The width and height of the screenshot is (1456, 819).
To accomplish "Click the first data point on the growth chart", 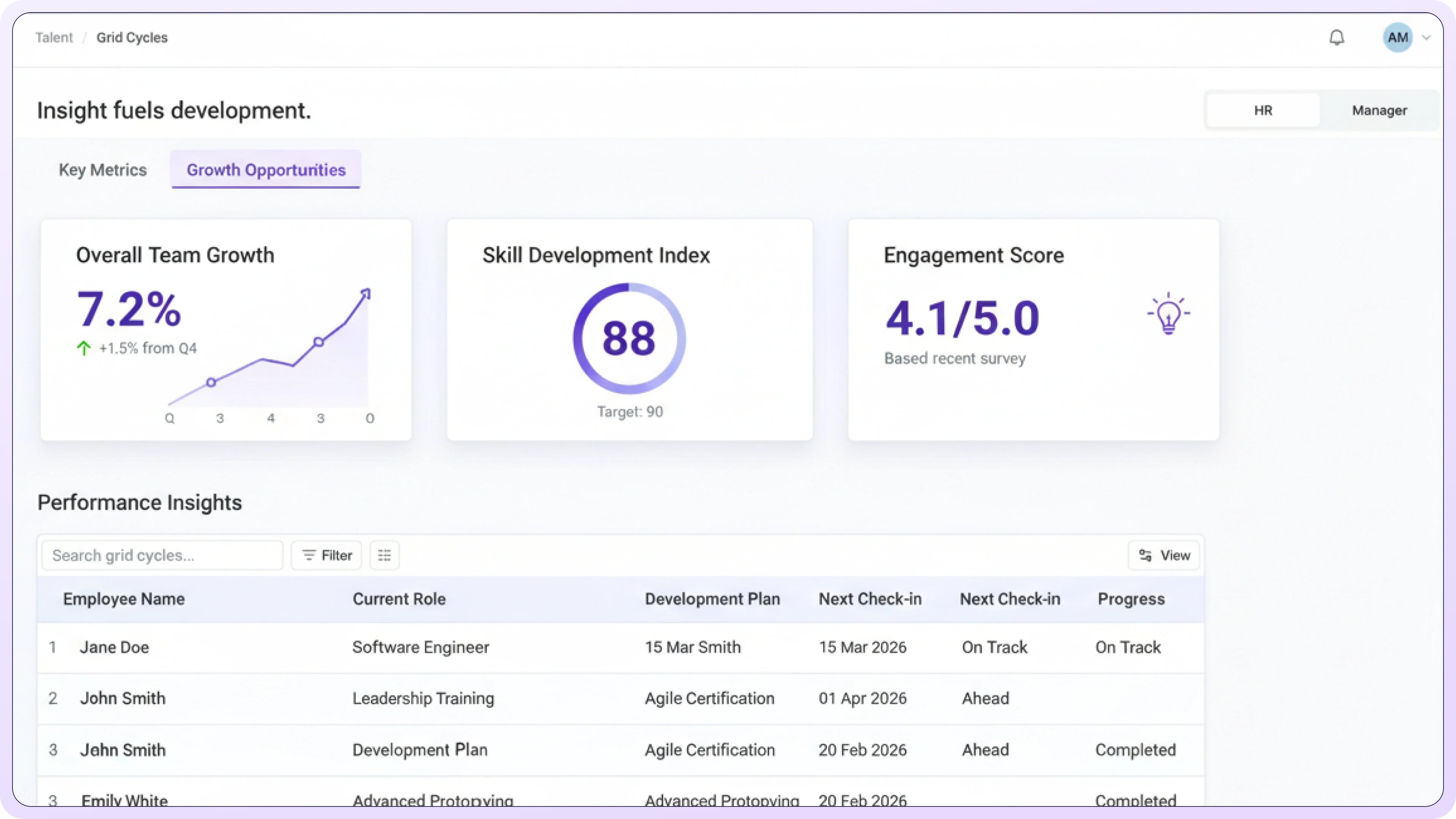I will click(x=211, y=383).
